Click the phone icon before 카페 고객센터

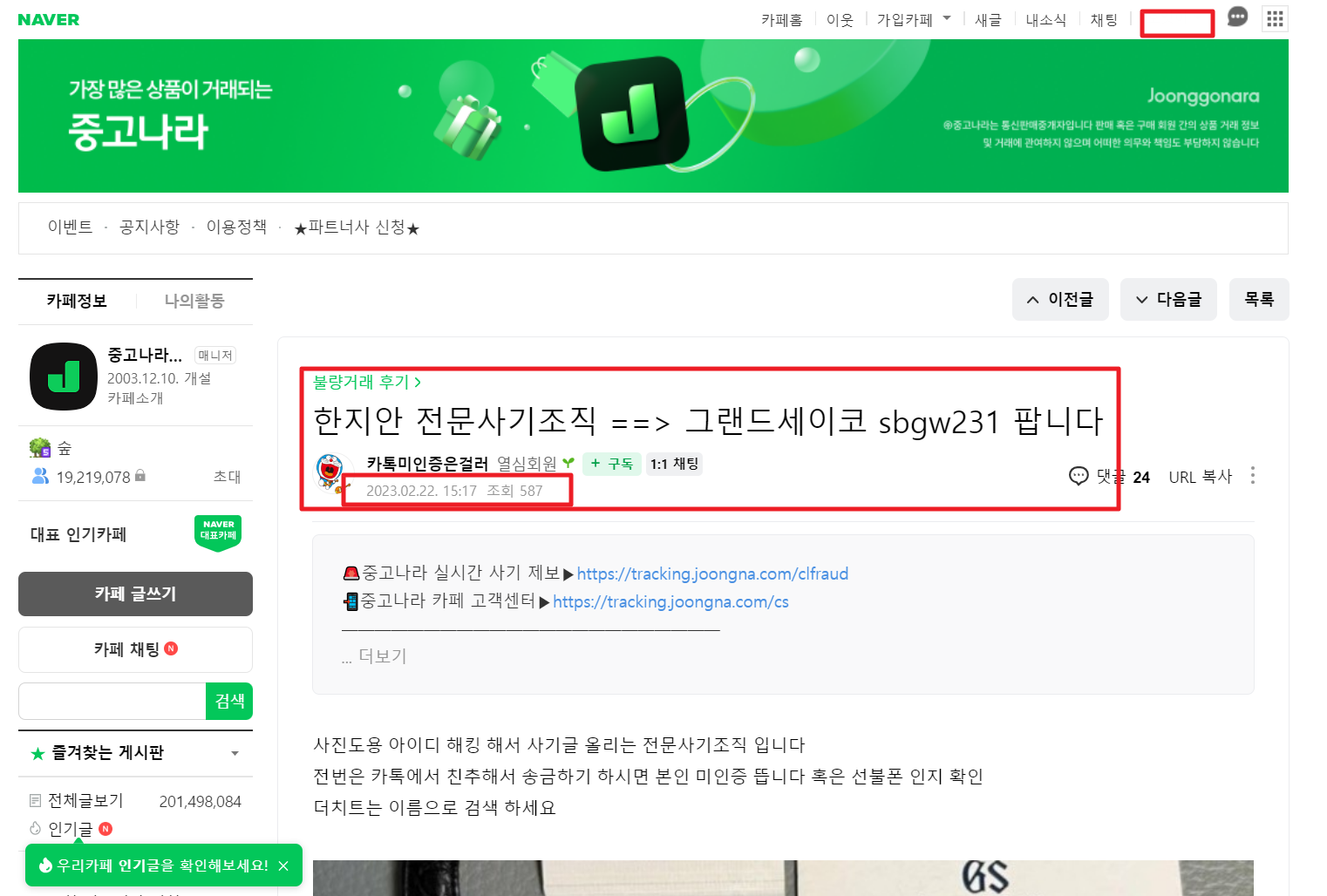tap(350, 601)
